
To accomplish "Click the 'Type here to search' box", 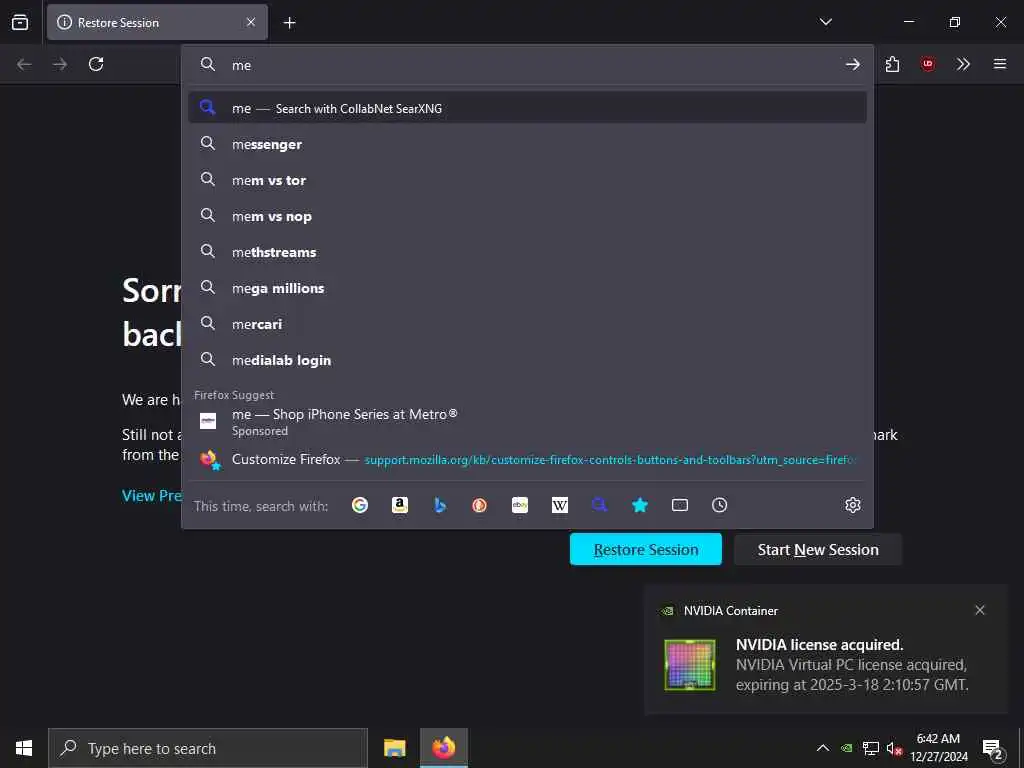I will pos(208,748).
